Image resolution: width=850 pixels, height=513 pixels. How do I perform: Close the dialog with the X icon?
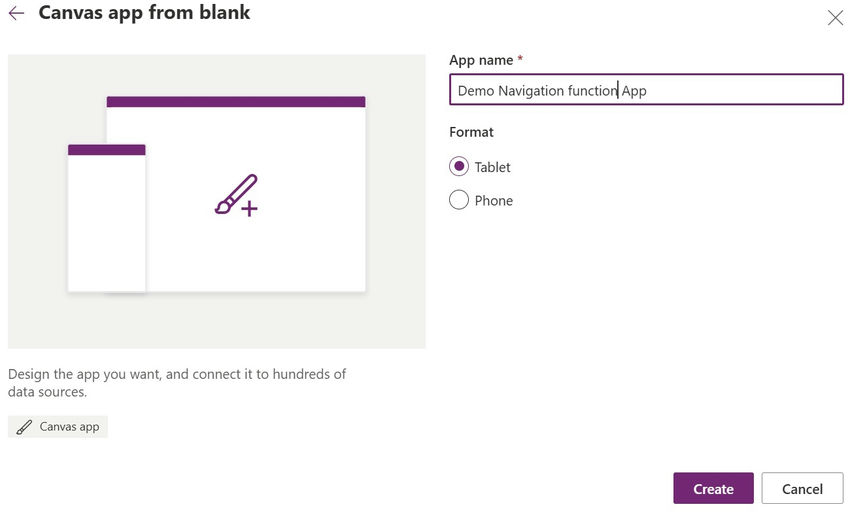click(835, 18)
